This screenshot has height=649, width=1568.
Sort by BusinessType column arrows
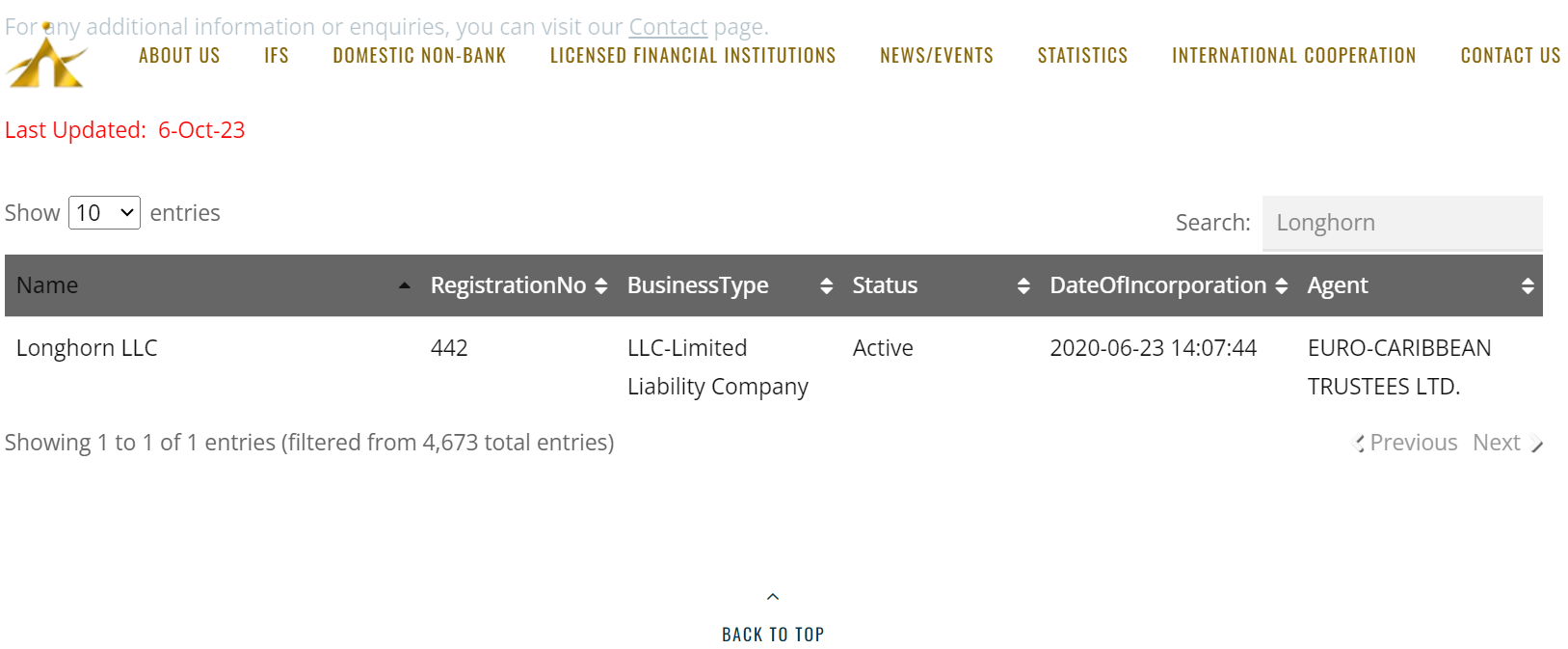coord(826,285)
